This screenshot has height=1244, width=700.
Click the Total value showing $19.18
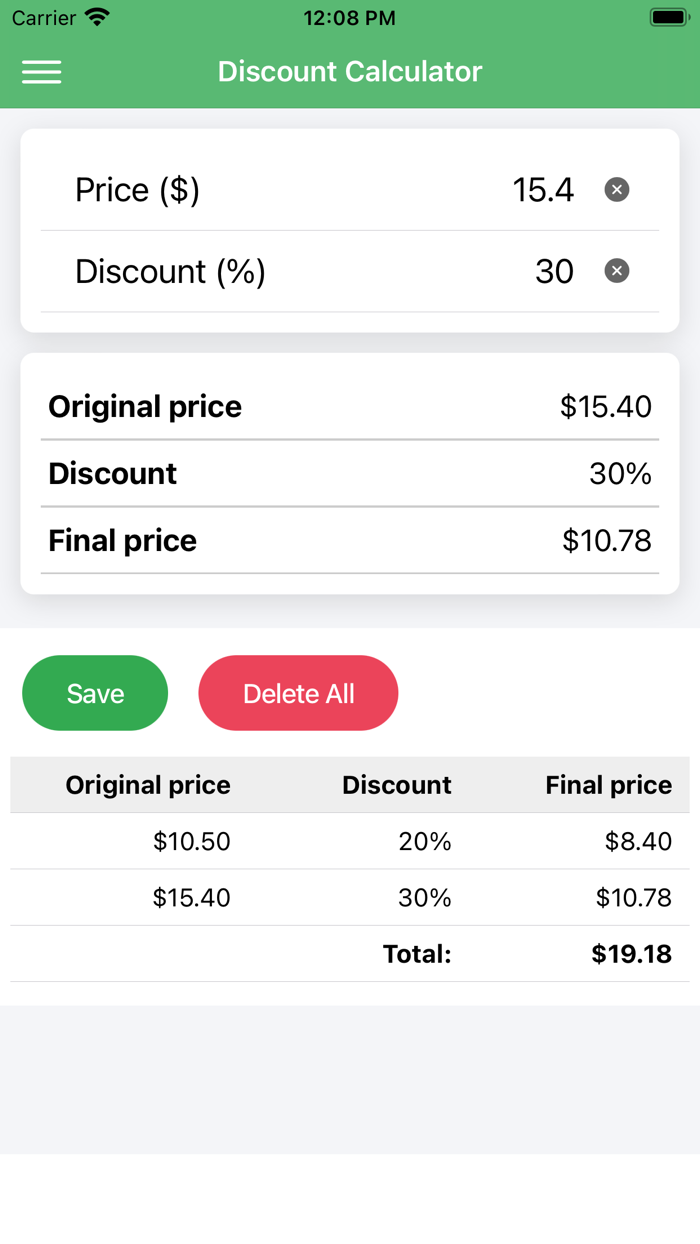coord(631,954)
